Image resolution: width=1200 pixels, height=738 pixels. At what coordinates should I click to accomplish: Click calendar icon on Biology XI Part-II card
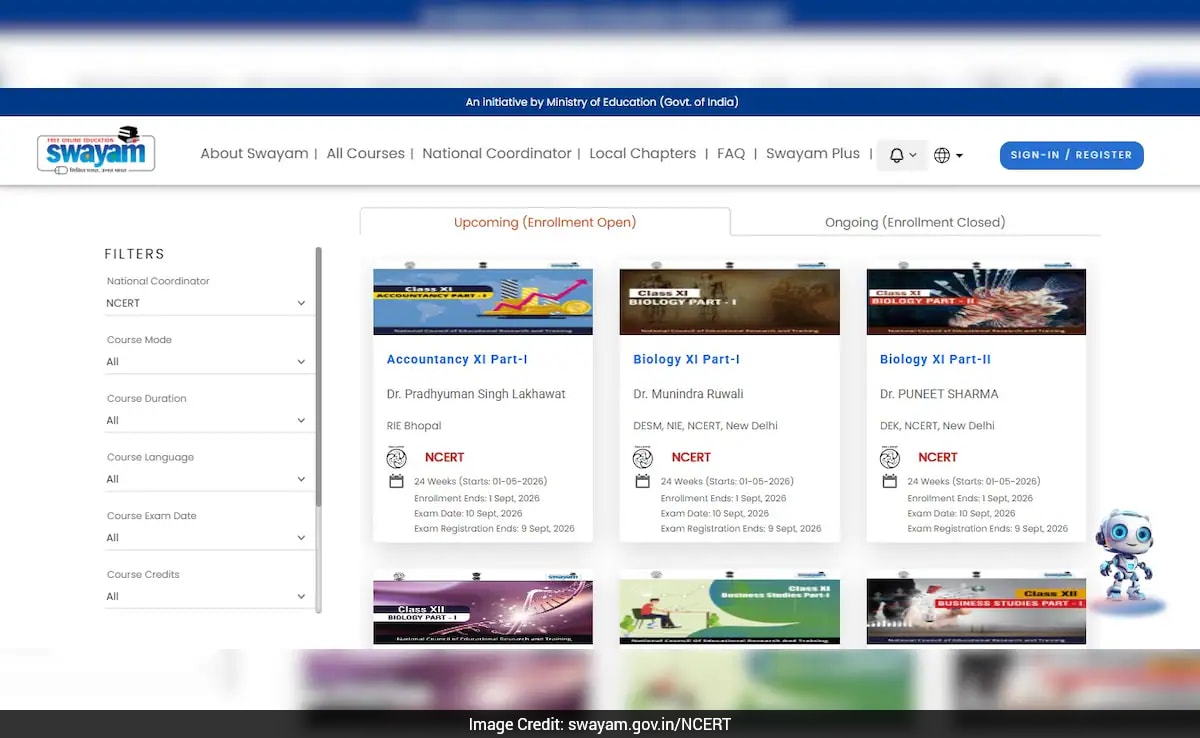(890, 482)
